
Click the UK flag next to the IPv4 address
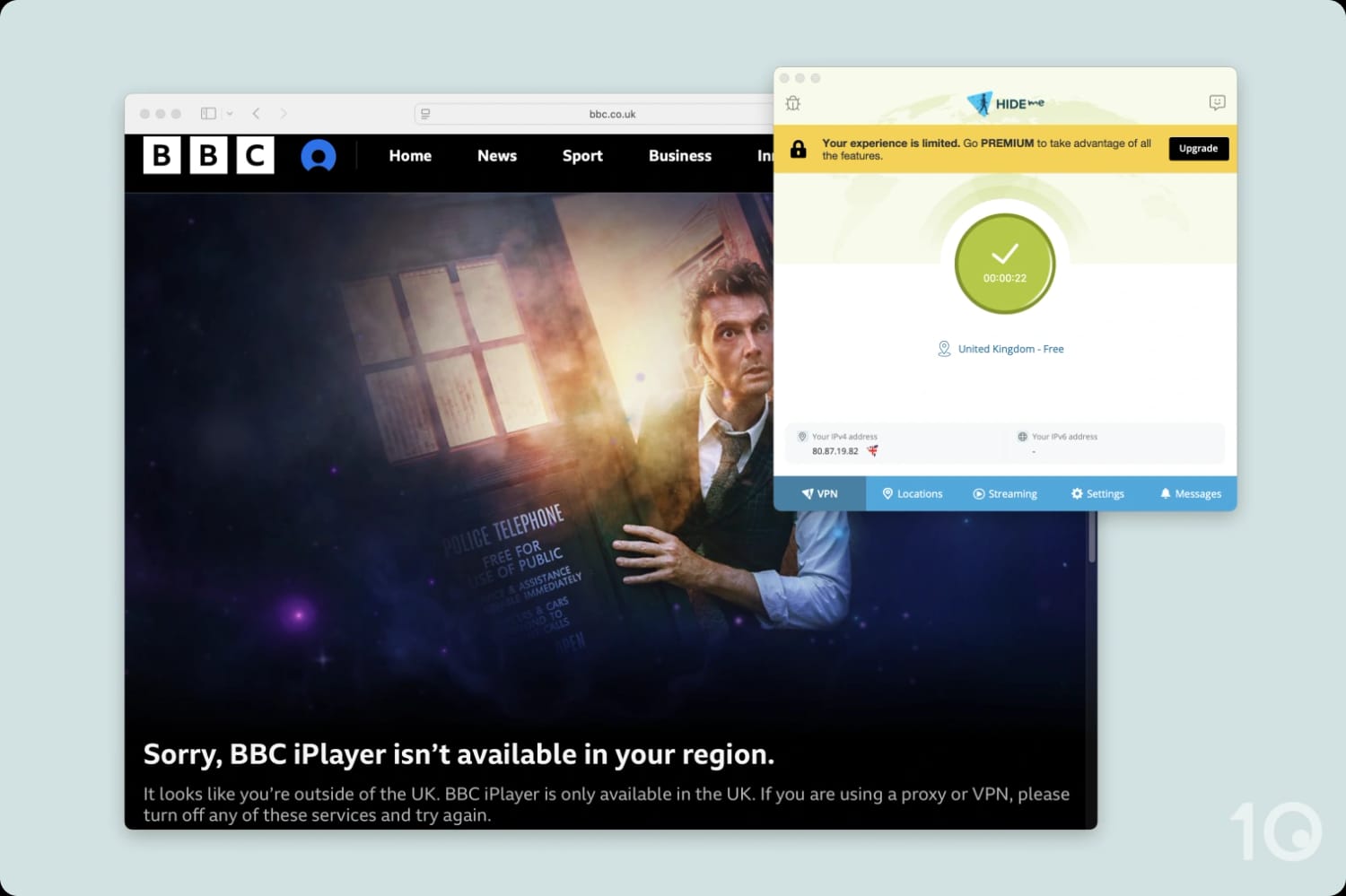coord(871,451)
